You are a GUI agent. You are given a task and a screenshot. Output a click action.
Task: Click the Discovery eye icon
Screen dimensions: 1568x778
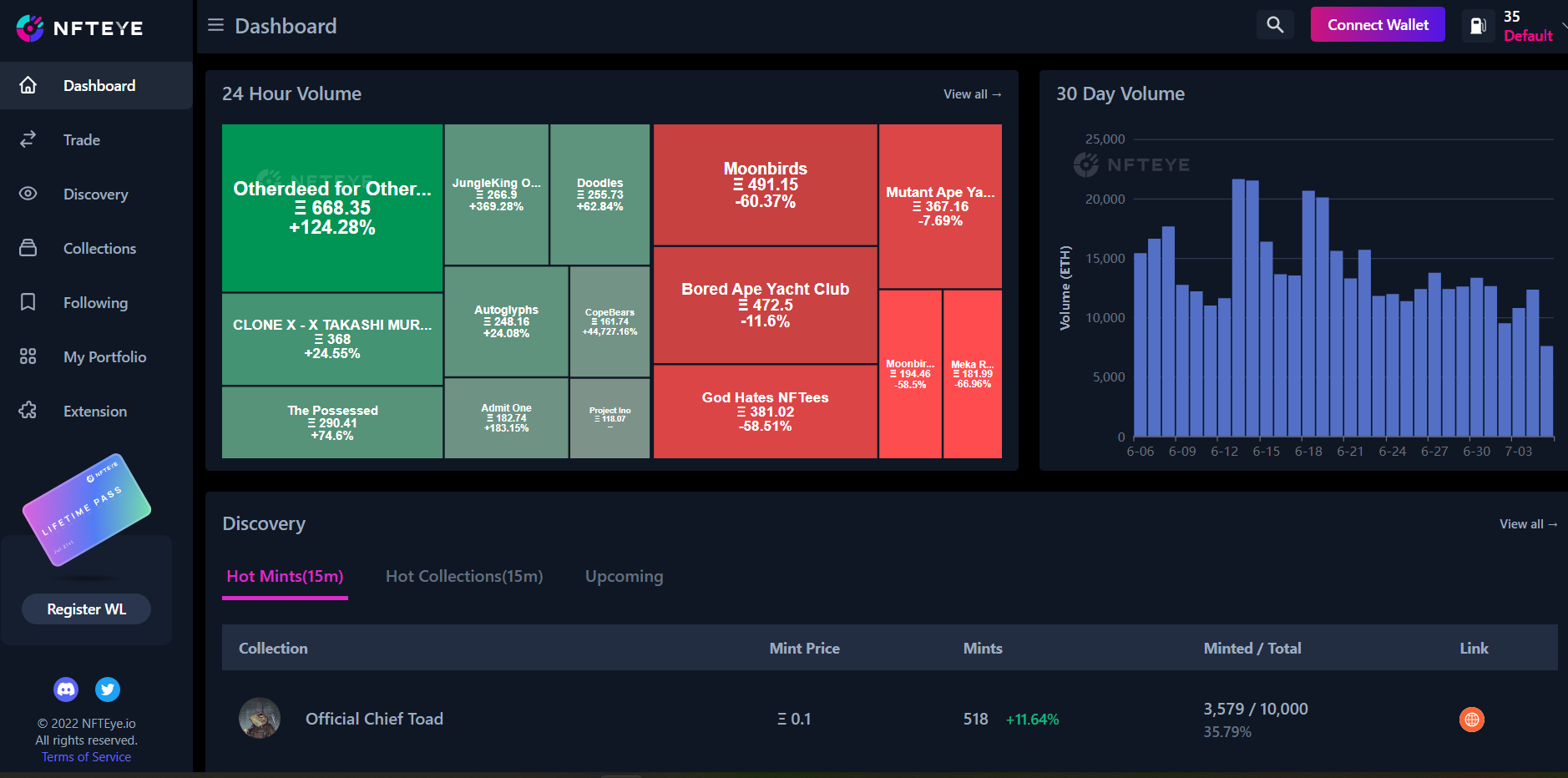coord(28,194)
